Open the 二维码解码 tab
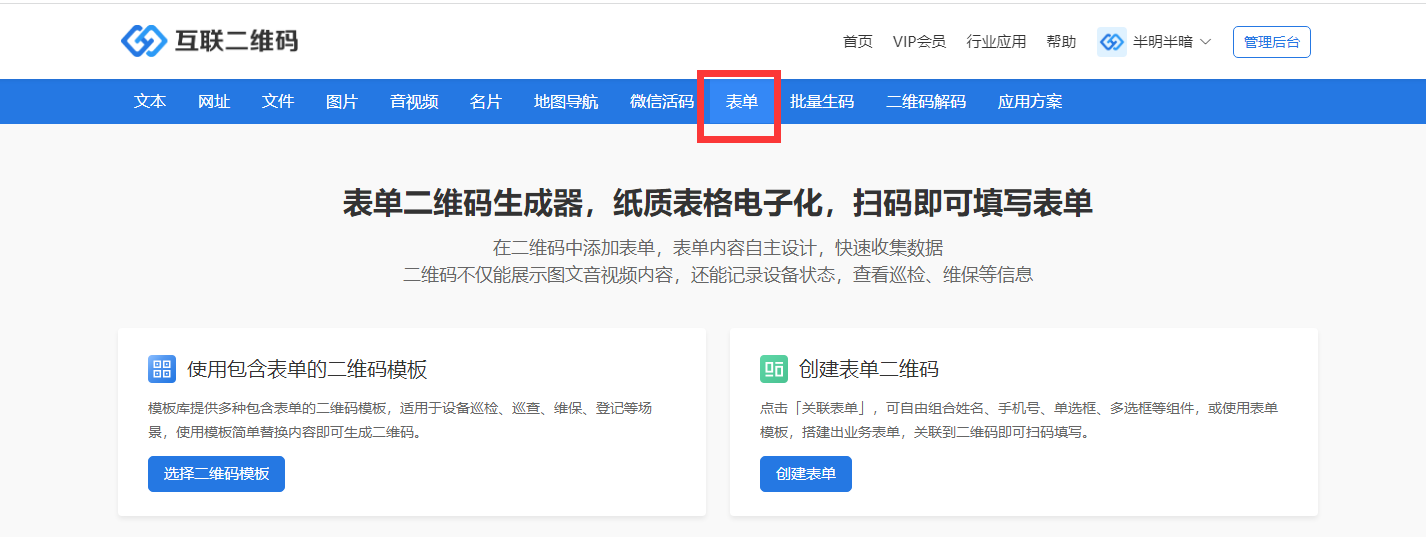The width and height of the screenshot is (1426, 537). 926,101
